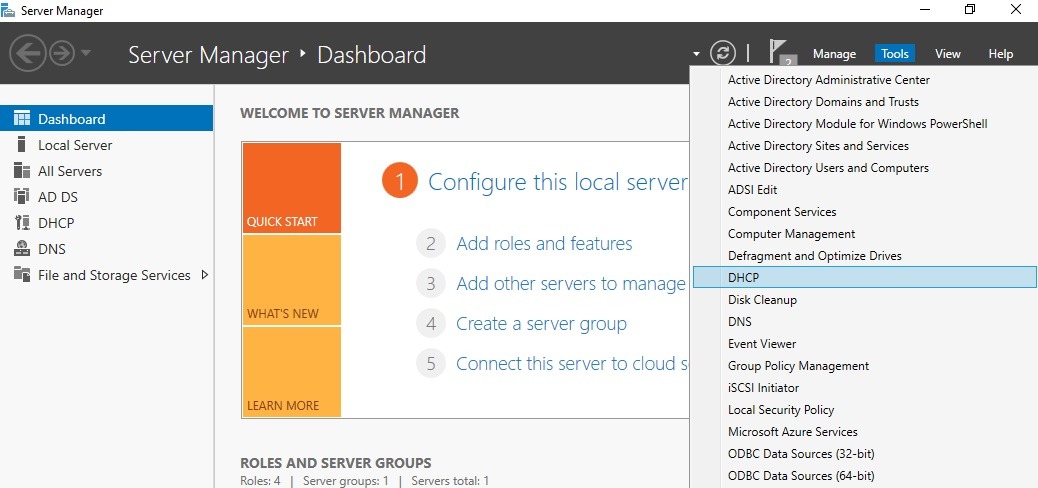Viewport: 1038px width, 488px height.
Task: Click Welcome to Server Manager heading
Action: (350, 113)
